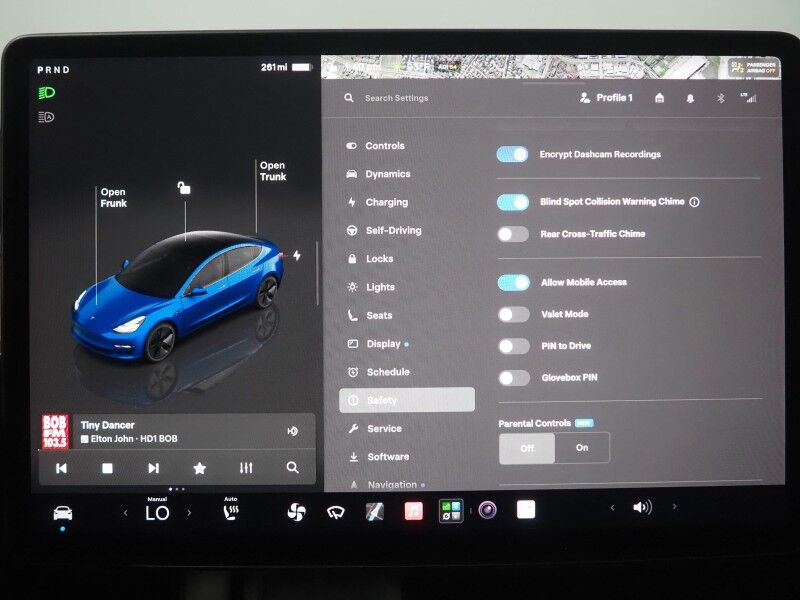The image size is (800, 600).
Task: Open the white square app in dock
Action: pos(526,509)
